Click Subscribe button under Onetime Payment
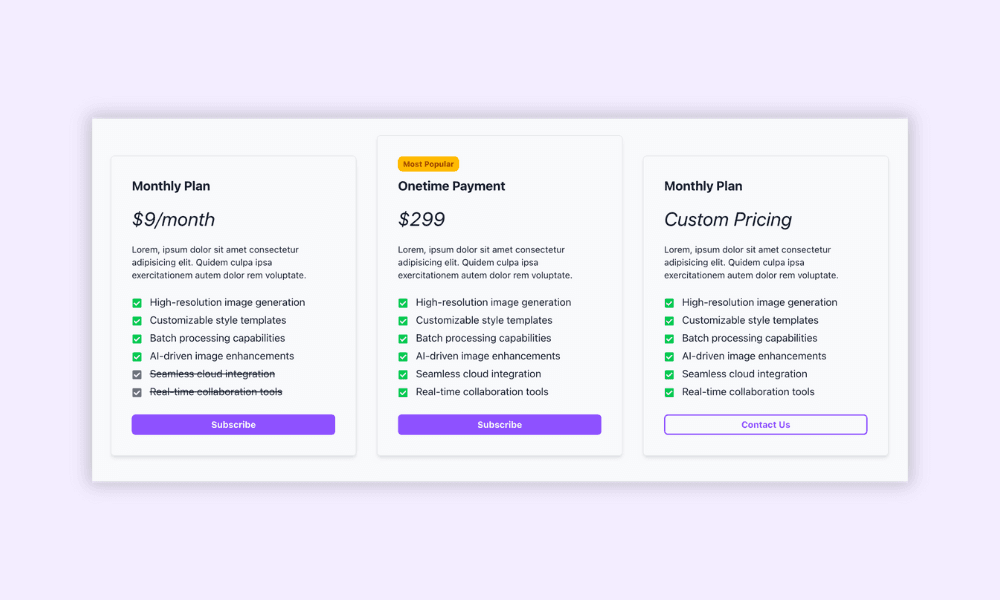The width and height of the screenshot is (1000, 600). 499,425
